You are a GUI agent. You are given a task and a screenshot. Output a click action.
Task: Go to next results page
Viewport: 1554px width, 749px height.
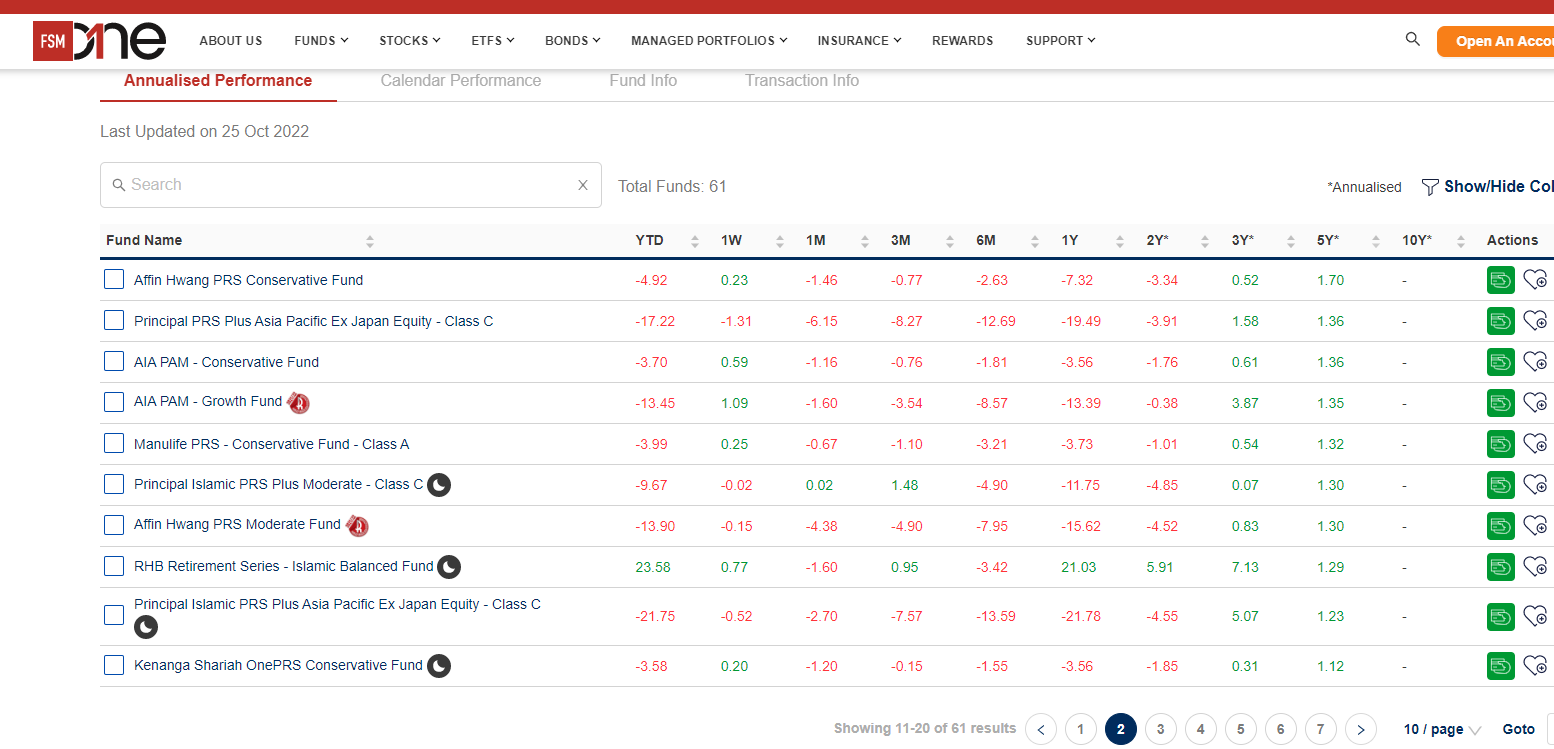click(1361, 729)
